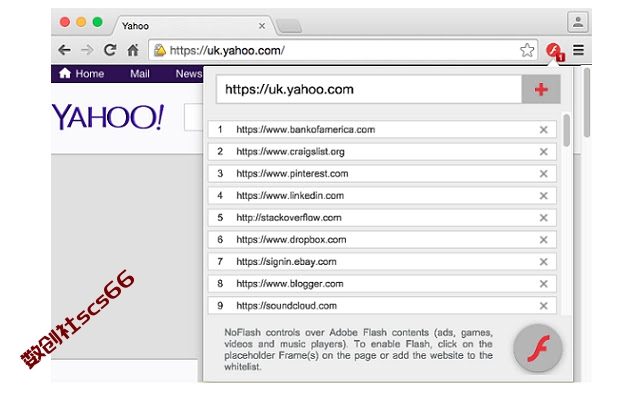Remove soundcloud.com from whitelist
The width and height of the screenshot is (640, 400).
coord(543,306)
